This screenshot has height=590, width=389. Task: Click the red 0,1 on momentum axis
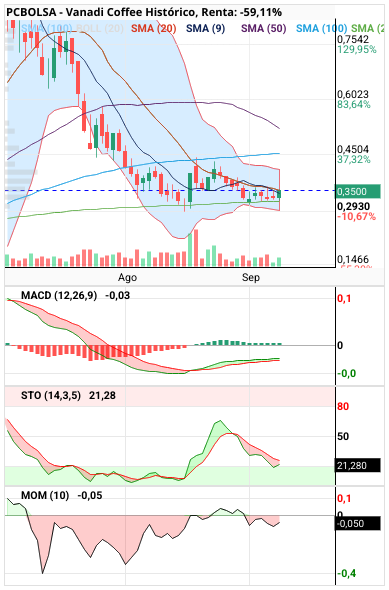(x=344, y=499)
